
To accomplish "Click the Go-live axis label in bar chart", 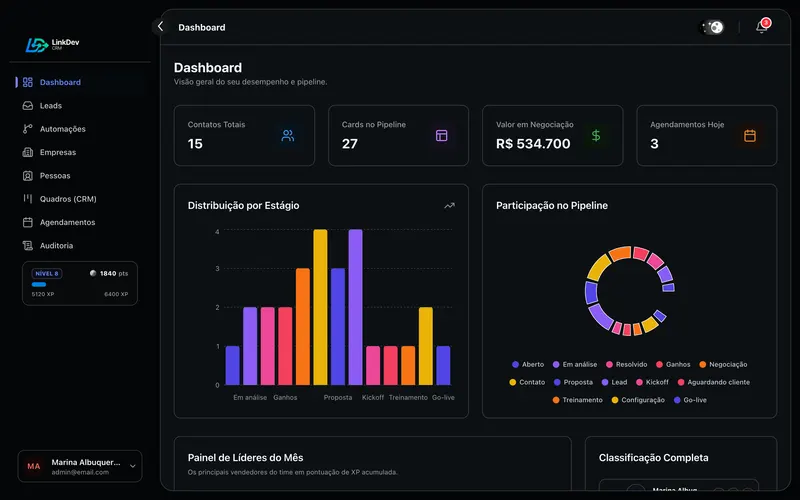I will pyautogui.click(x=443, y=397).
